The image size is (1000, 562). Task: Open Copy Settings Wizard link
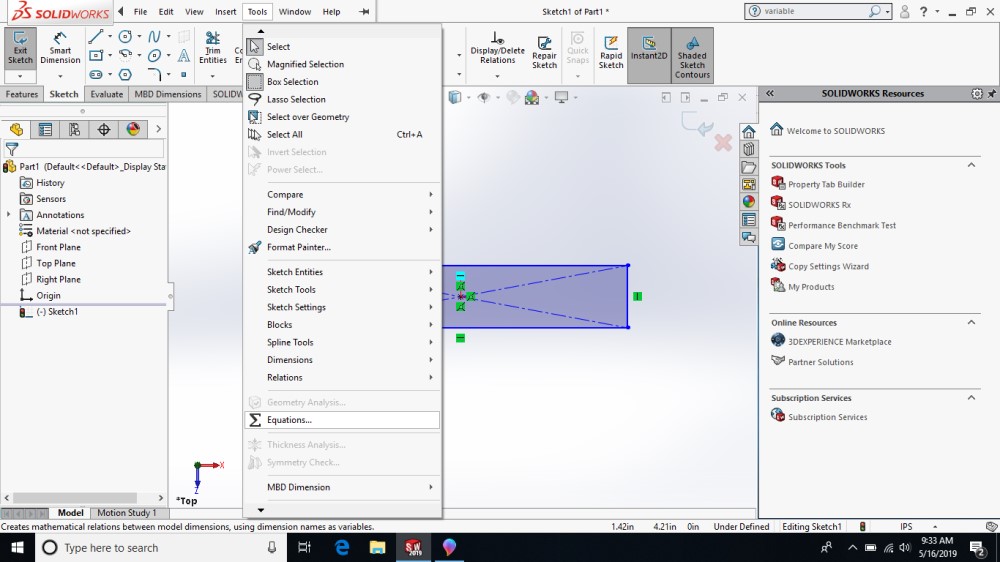[x=828, y=267]
